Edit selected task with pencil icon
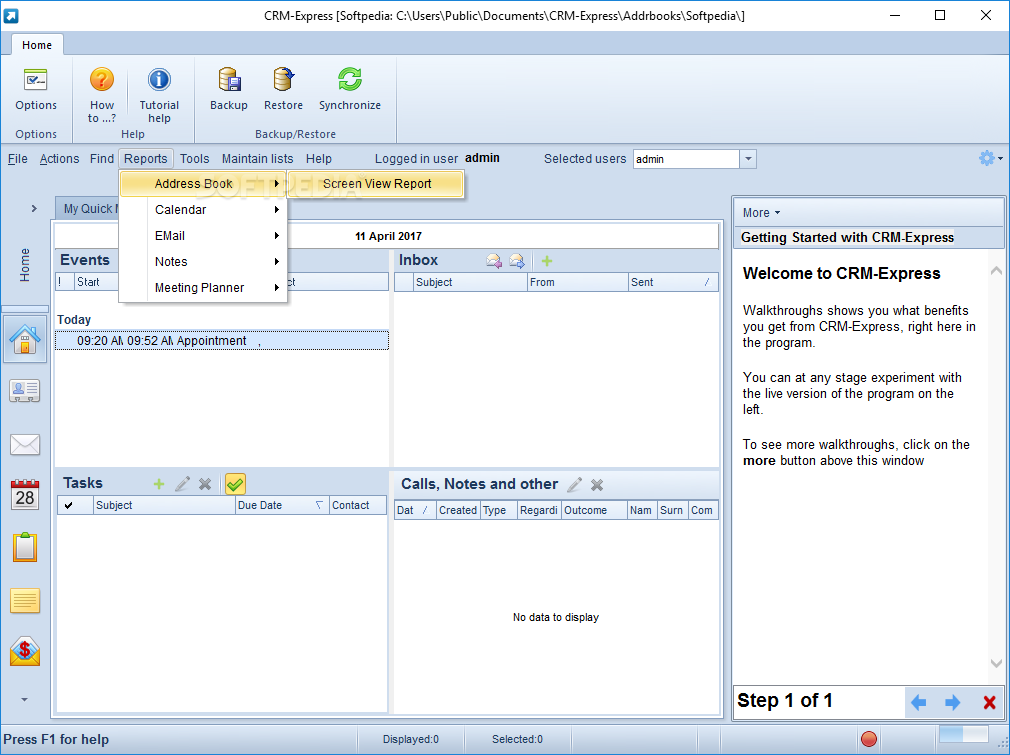 coord(182,484)
